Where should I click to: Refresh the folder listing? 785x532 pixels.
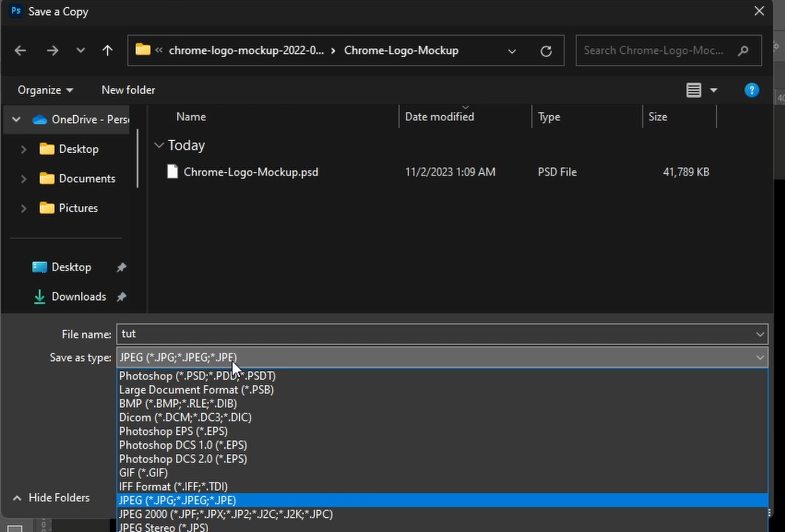[546, 51]
